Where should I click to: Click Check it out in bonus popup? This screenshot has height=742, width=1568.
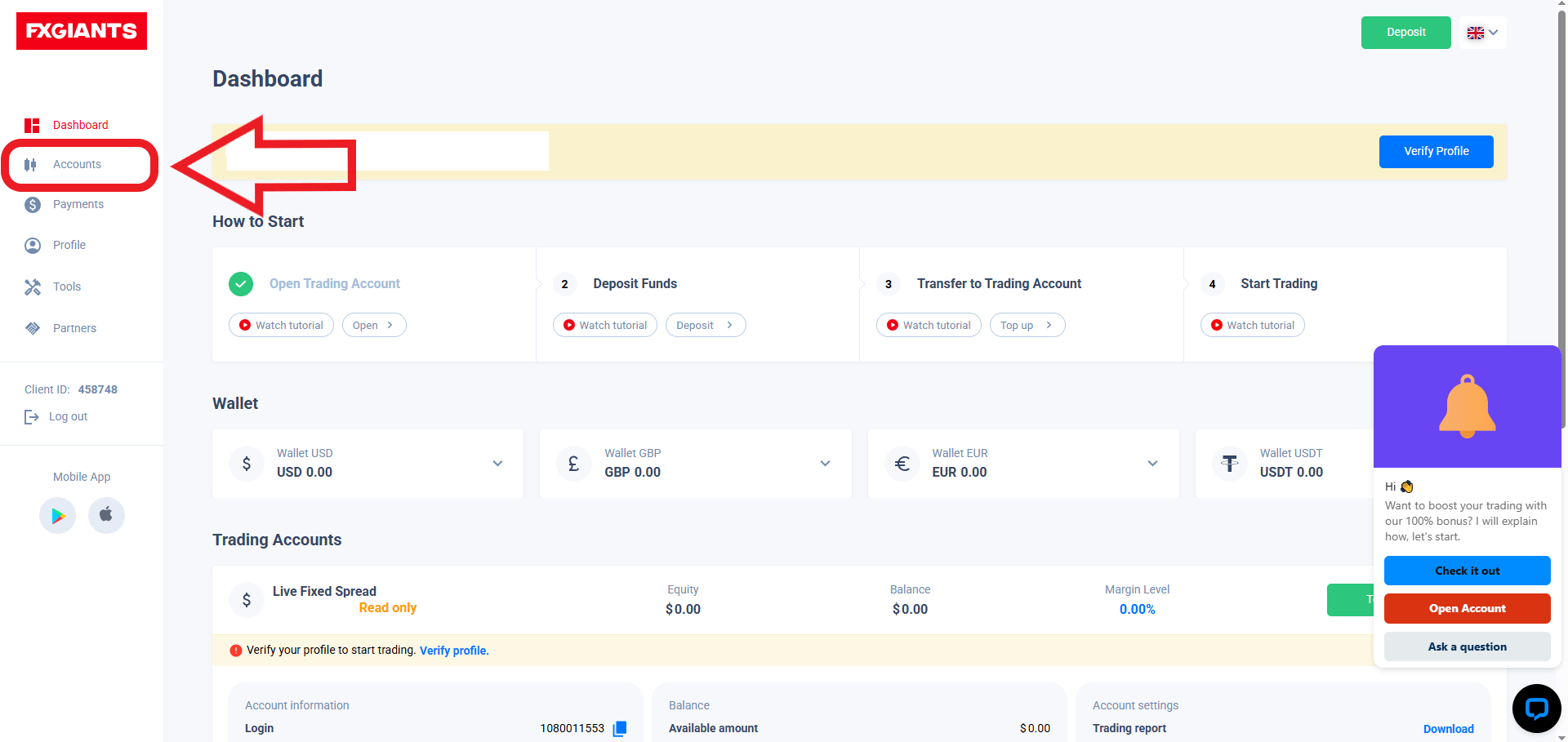1468,571
